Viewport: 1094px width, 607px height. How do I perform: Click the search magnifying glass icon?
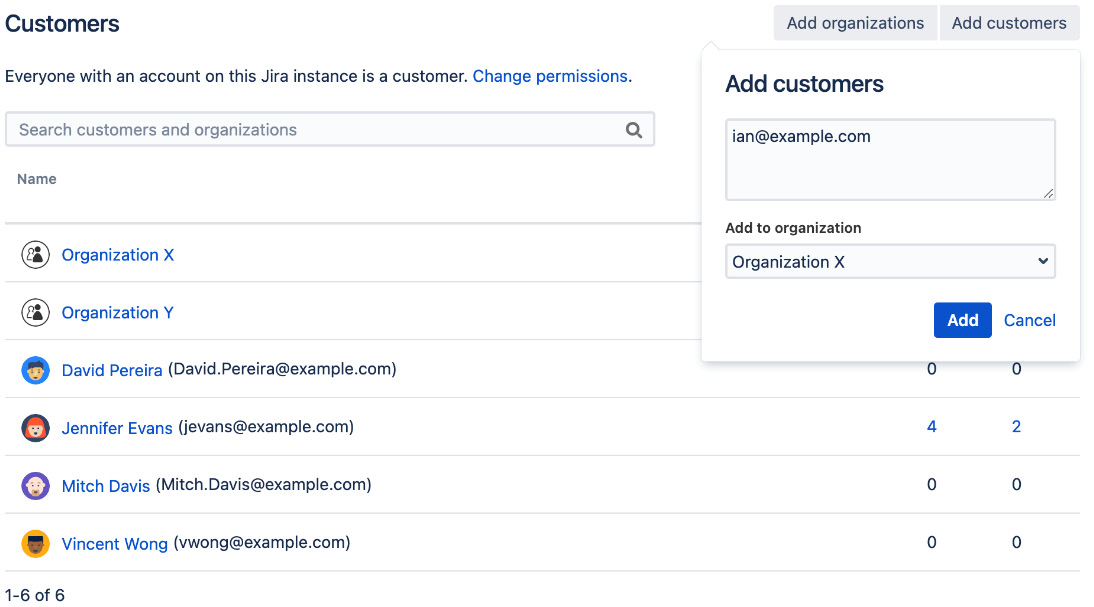coord(634,129)
